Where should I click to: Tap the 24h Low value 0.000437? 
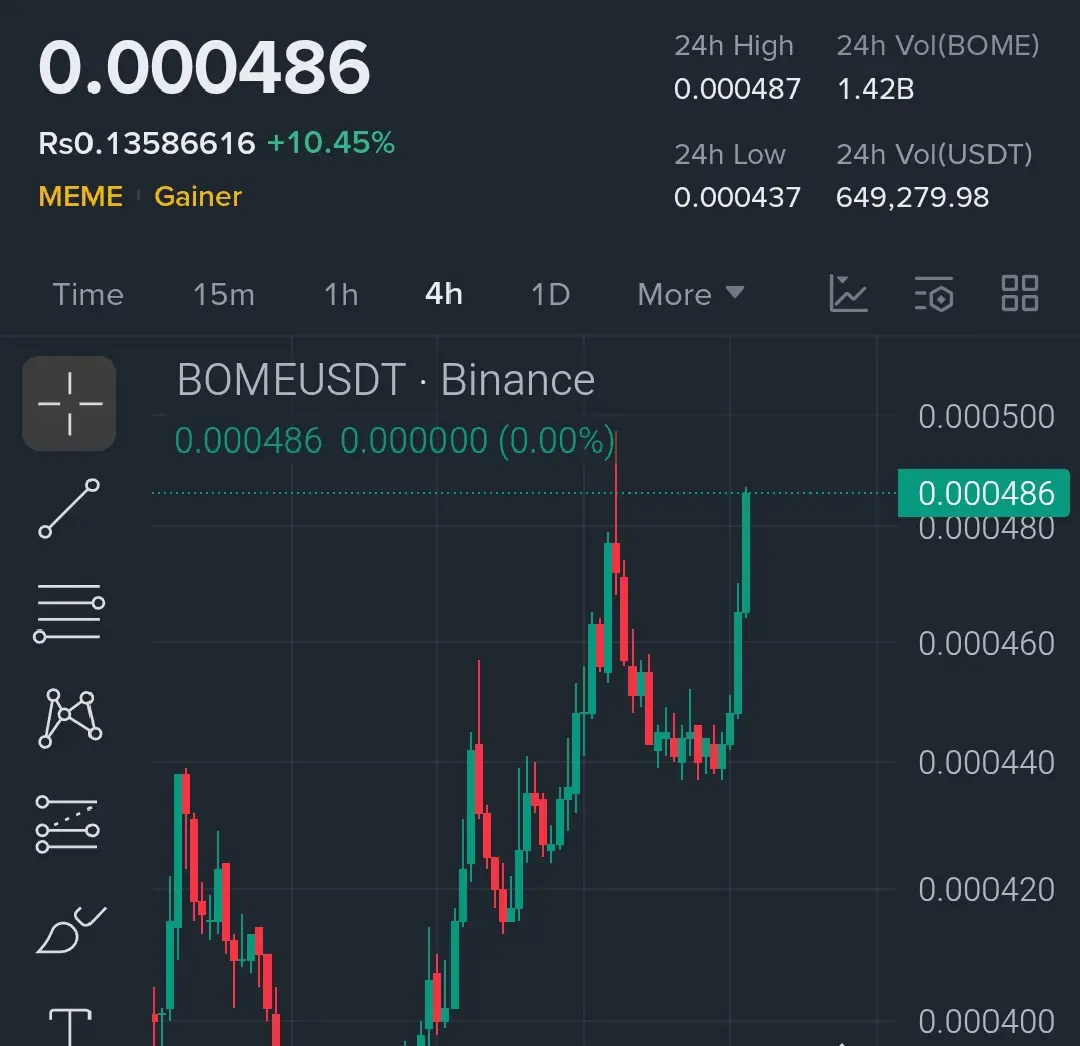point(737,198)
